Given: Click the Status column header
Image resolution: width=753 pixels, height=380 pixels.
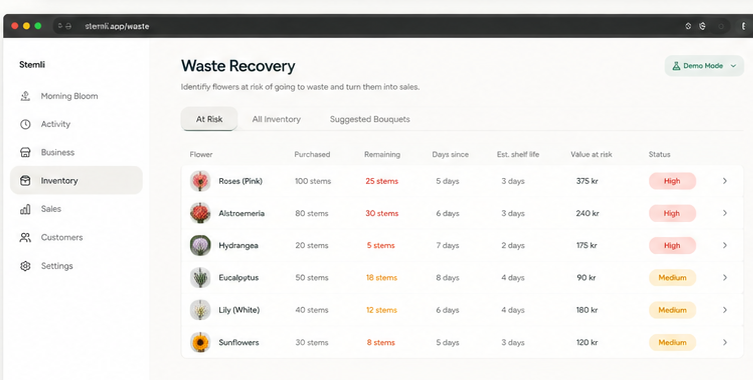Looking at the screenshot, I should (659, 154).
